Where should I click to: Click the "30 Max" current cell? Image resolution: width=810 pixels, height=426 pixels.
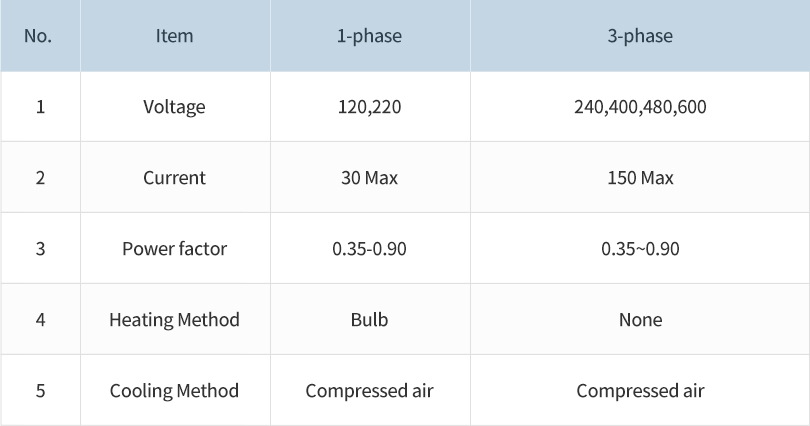click(369, 178)
